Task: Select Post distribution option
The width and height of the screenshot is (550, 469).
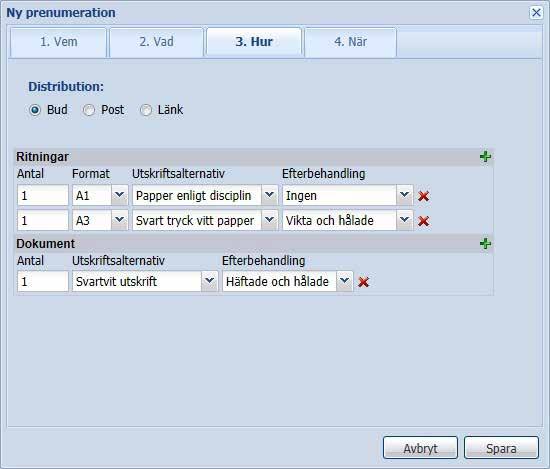Action: [x=88, y=110]
